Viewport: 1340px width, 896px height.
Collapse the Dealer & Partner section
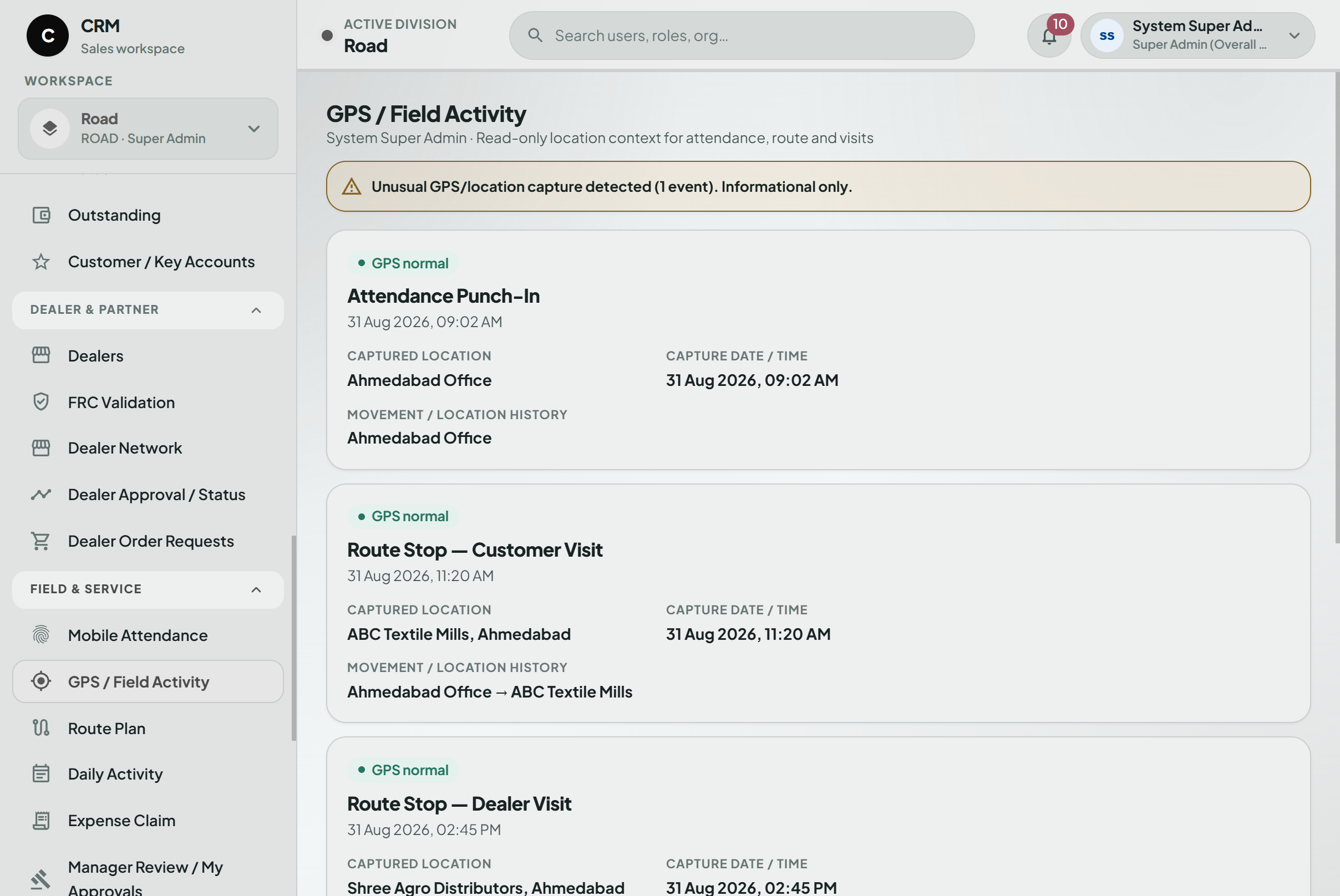(x=148, y=310)
